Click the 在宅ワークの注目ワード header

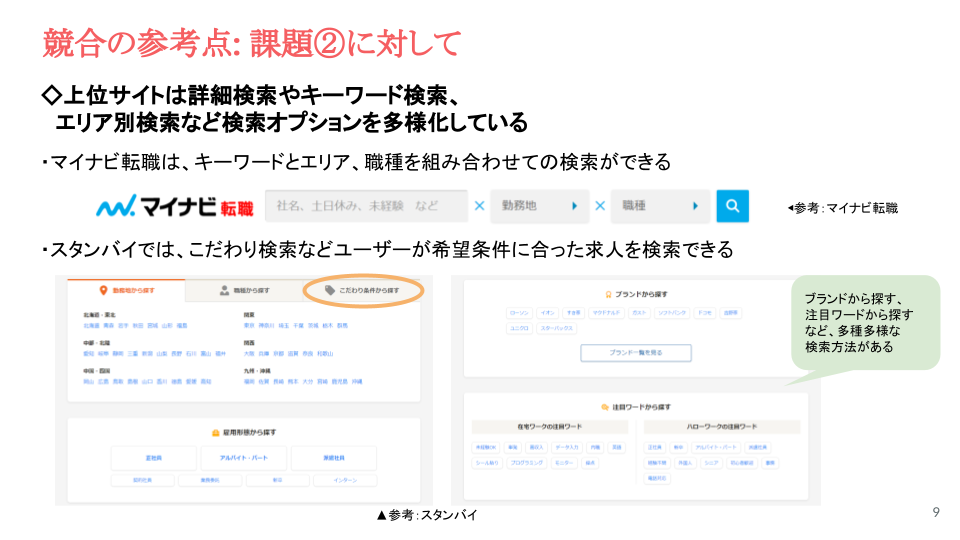[550, 427]
